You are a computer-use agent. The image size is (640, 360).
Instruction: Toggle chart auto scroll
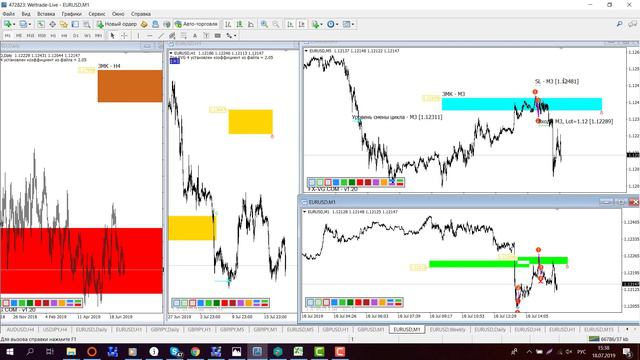tap(290, 24)
